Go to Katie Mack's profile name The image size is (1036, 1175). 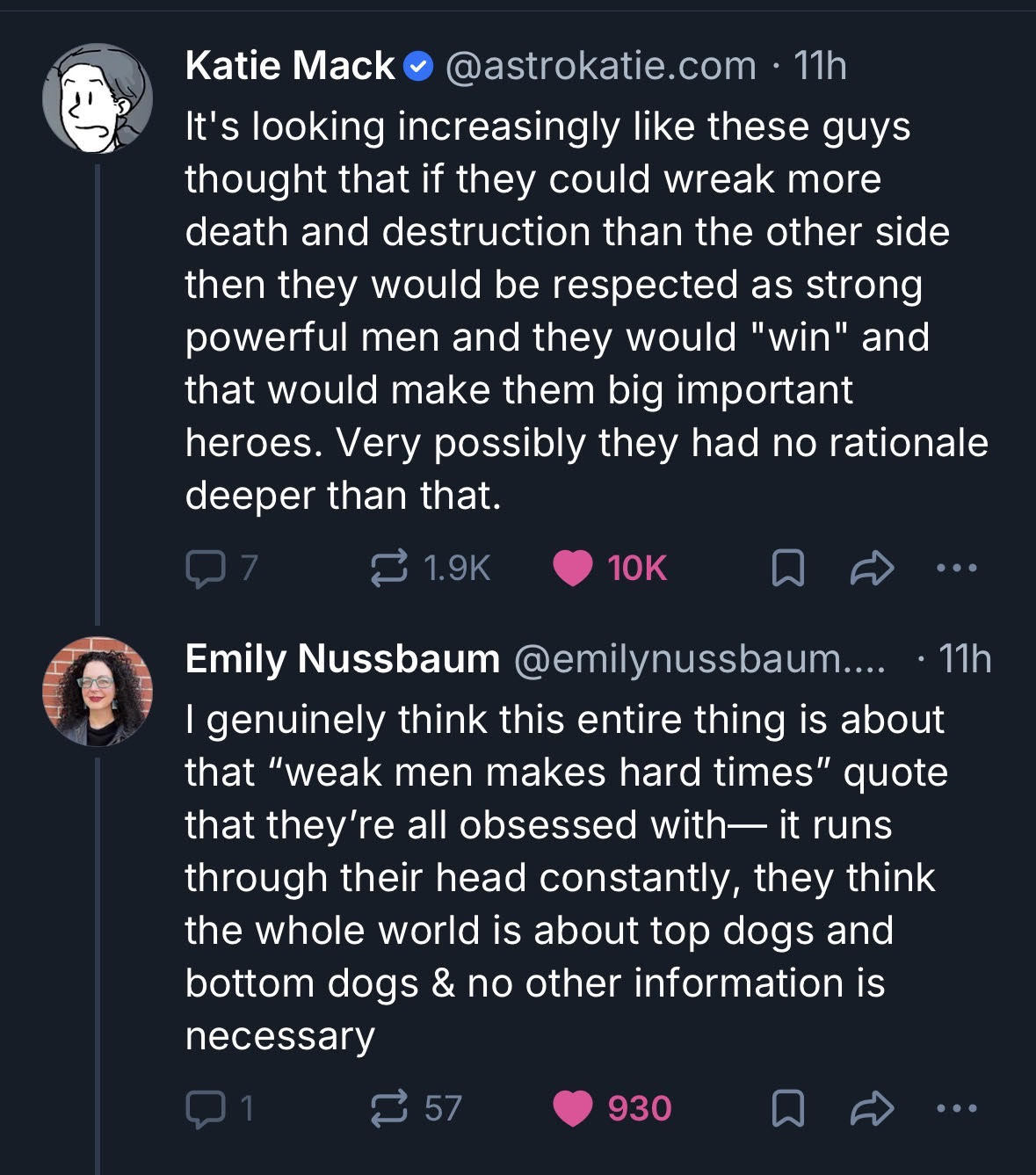pos(290,66)
